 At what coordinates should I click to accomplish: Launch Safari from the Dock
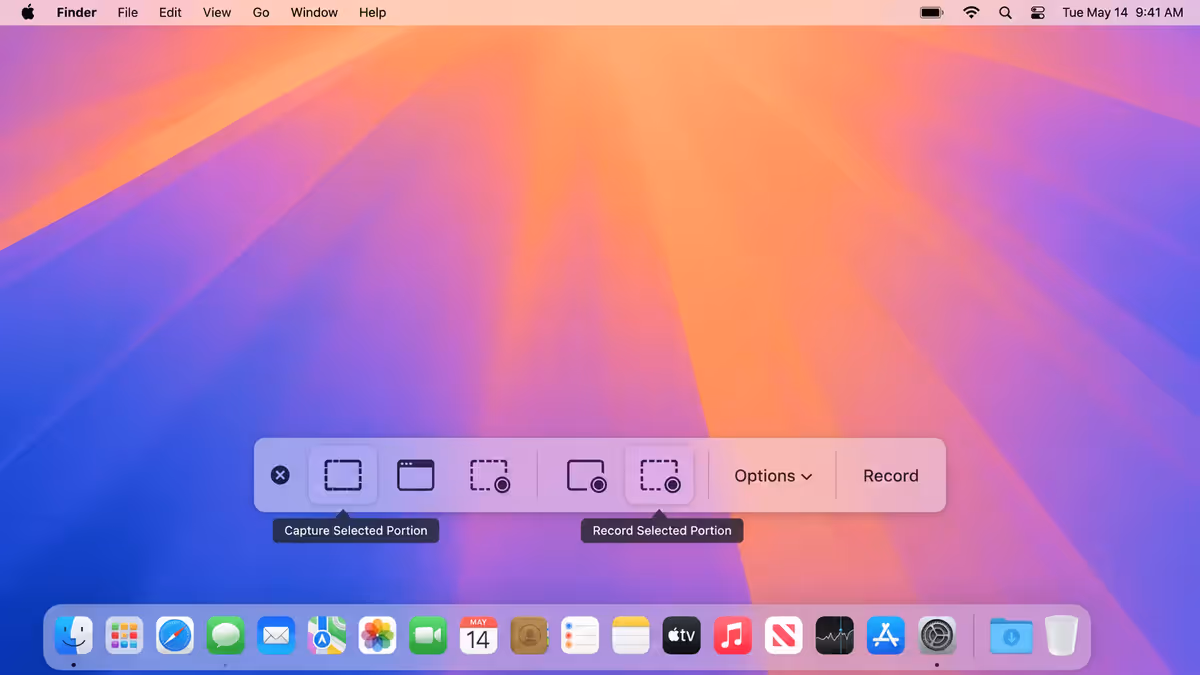click(x=175, y=635)
